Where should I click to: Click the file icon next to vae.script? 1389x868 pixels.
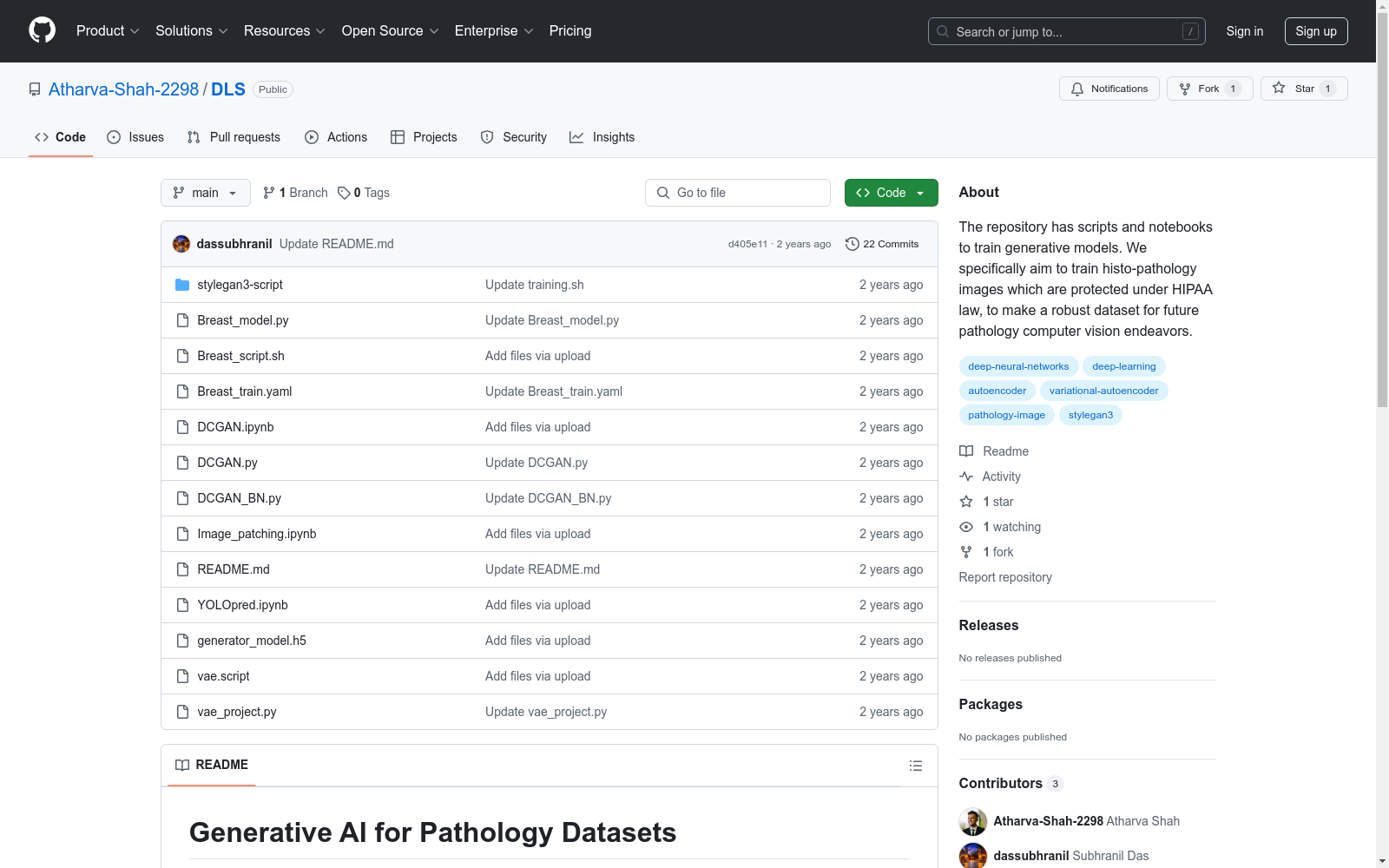pyautogui.click(x=182, y=676)
